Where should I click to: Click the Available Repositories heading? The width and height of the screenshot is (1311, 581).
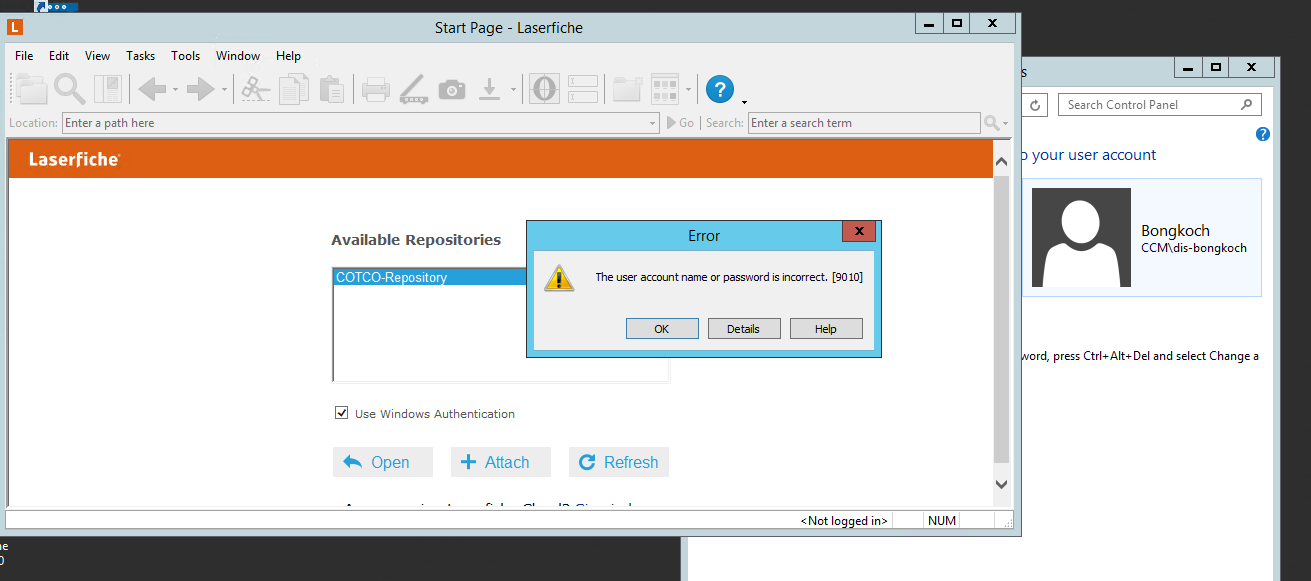tap(416, 240)
